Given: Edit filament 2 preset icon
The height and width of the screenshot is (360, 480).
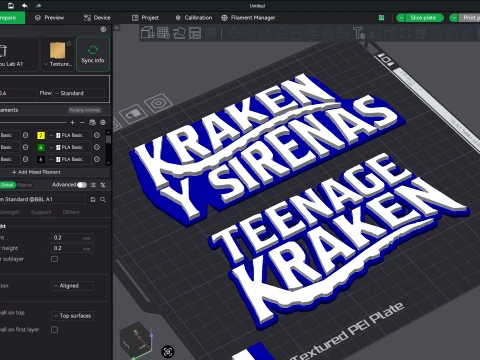Looking at the screenshot, I should tap(97, 135).
